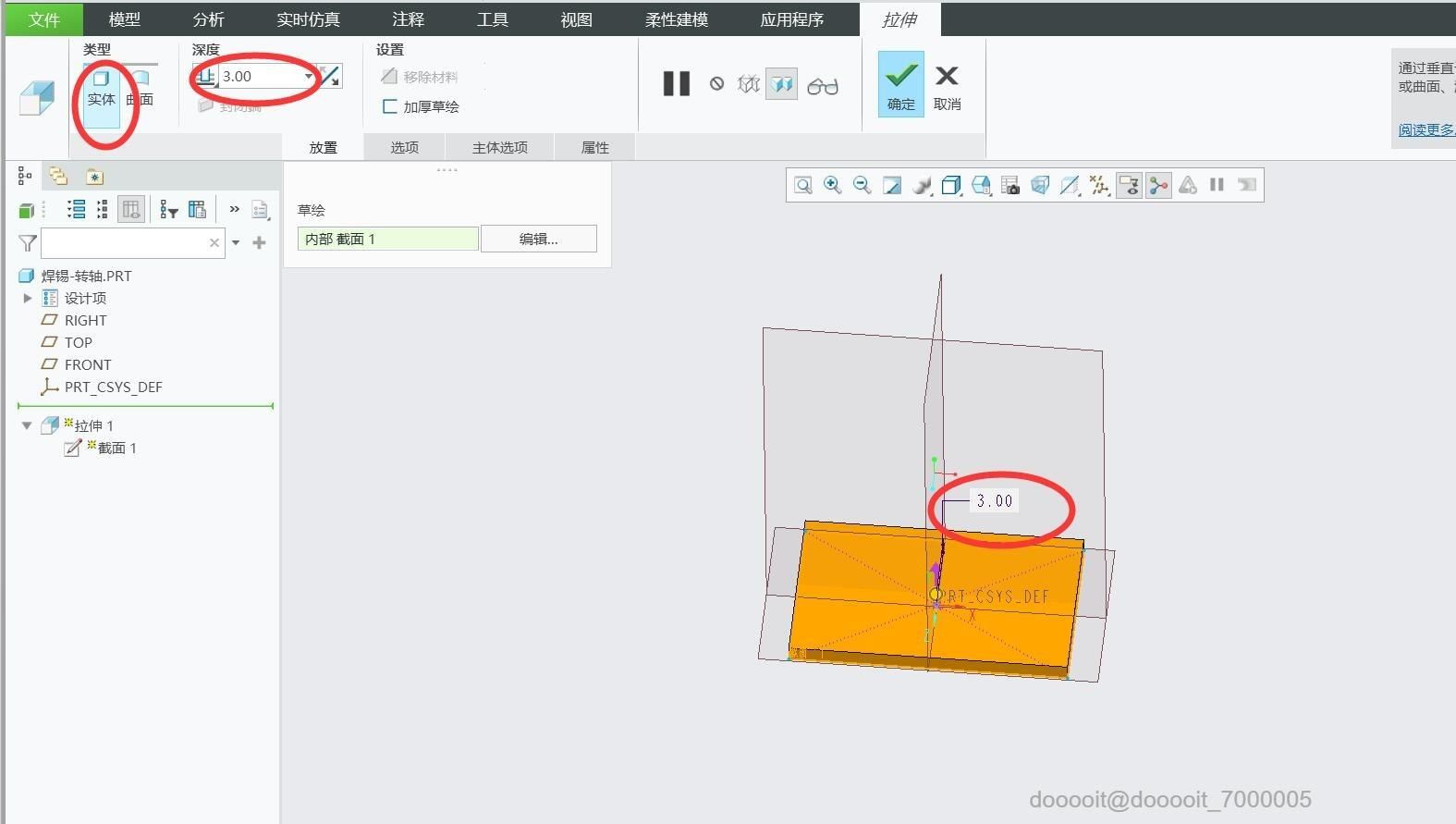Click the zoom in magnifier icon
Viewport: 1456px width, 824px height.
tap(832, 185)
